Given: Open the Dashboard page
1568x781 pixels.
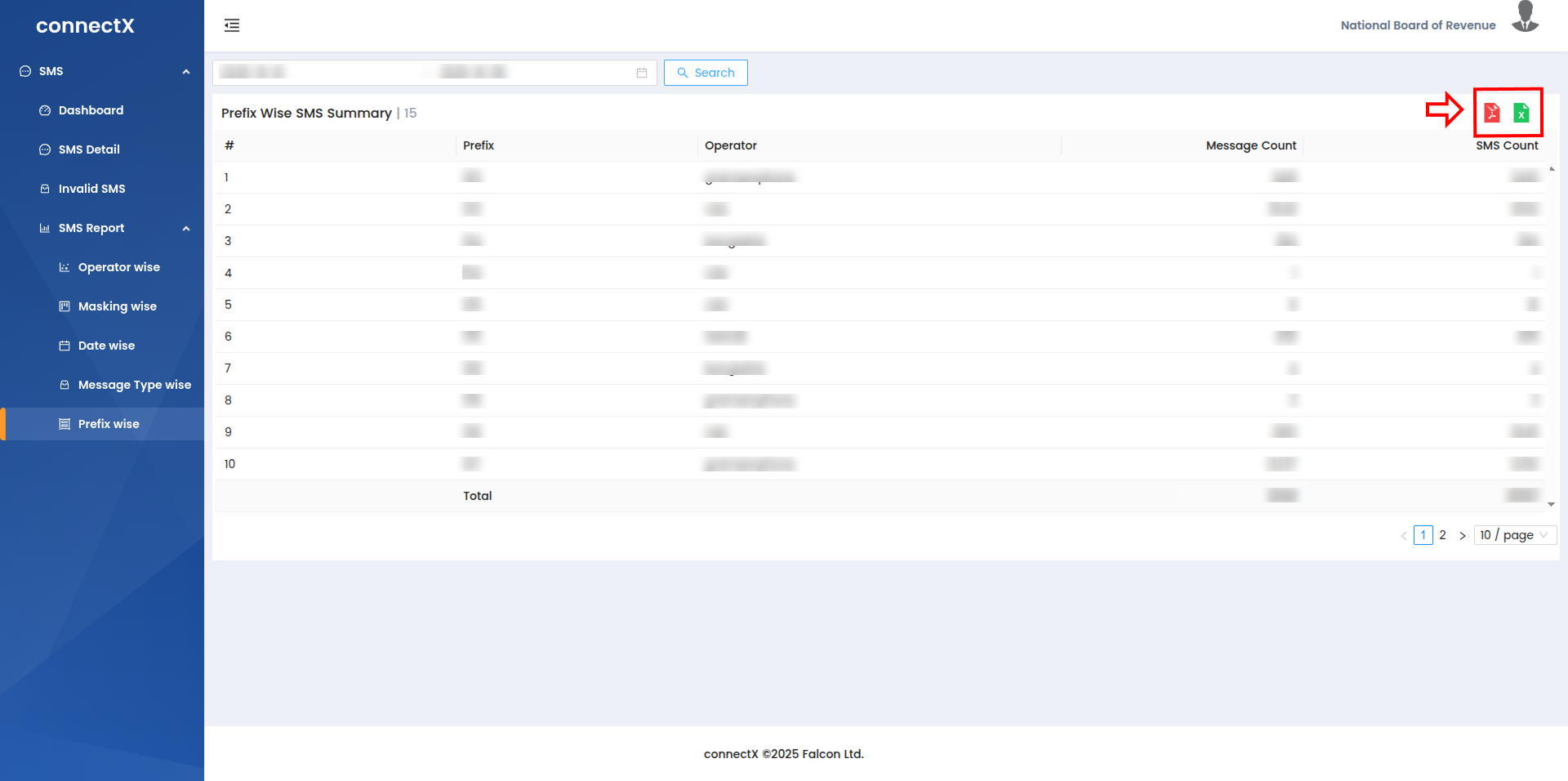Looking at the screenshot, I should pyautogui.click(x=91, y=110).
